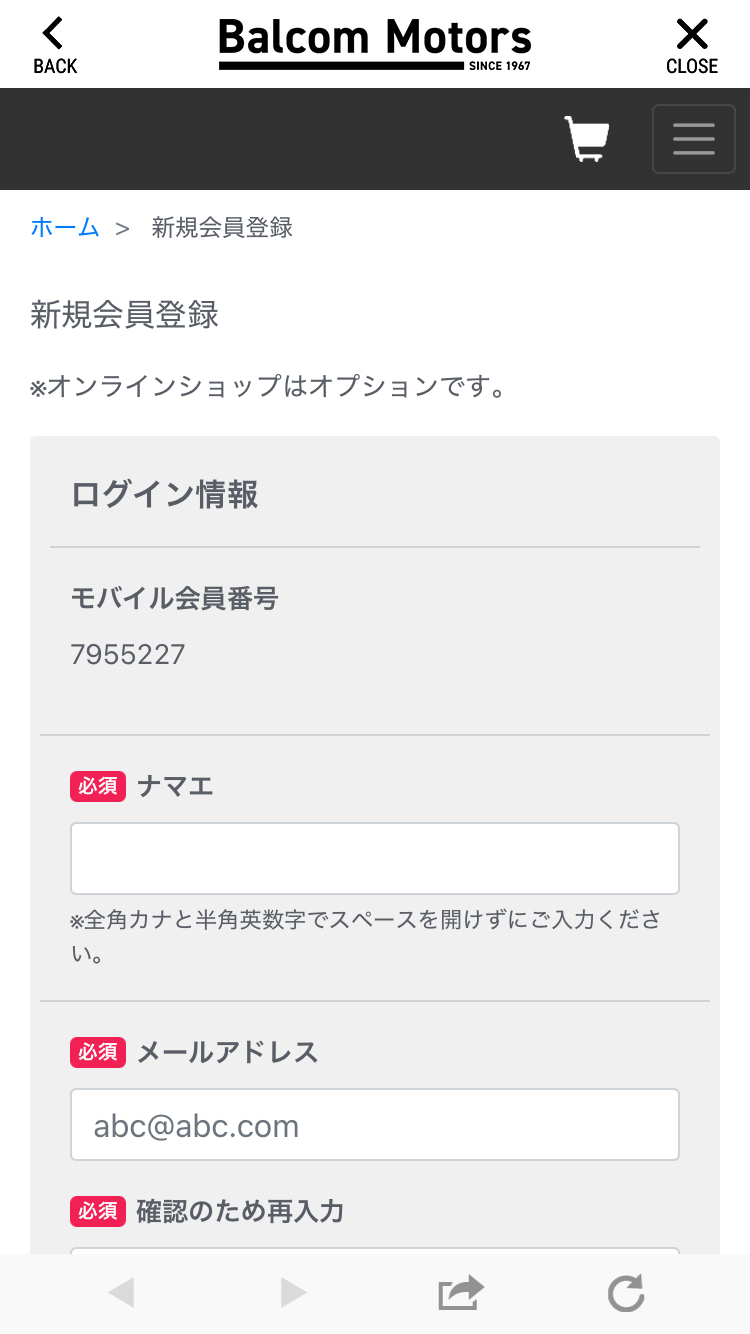Click the ログイン情報 section heading

(165, 495)
